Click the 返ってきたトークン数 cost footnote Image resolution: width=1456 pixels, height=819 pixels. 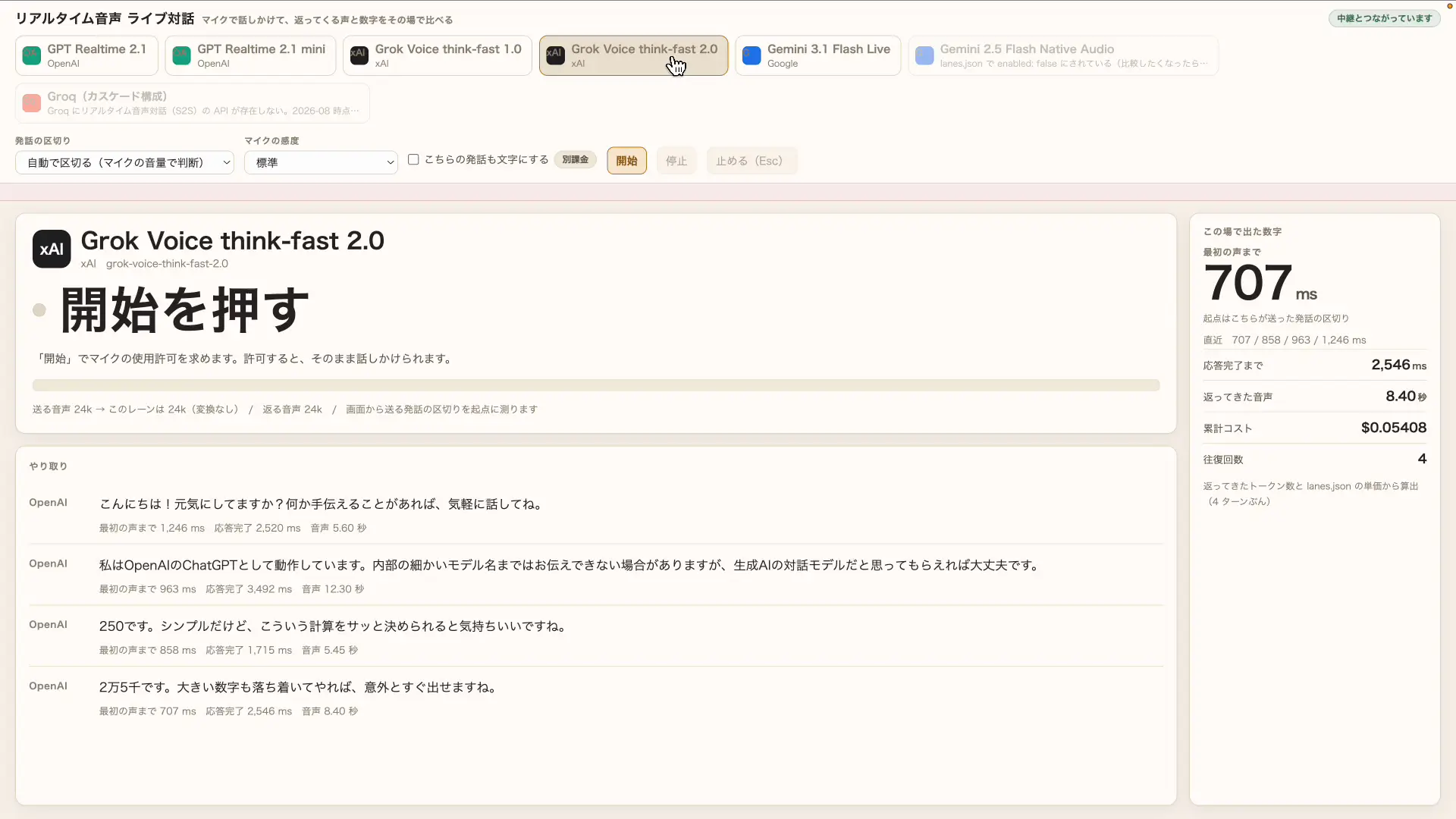pyautogui.click(x=1310, y=494)
